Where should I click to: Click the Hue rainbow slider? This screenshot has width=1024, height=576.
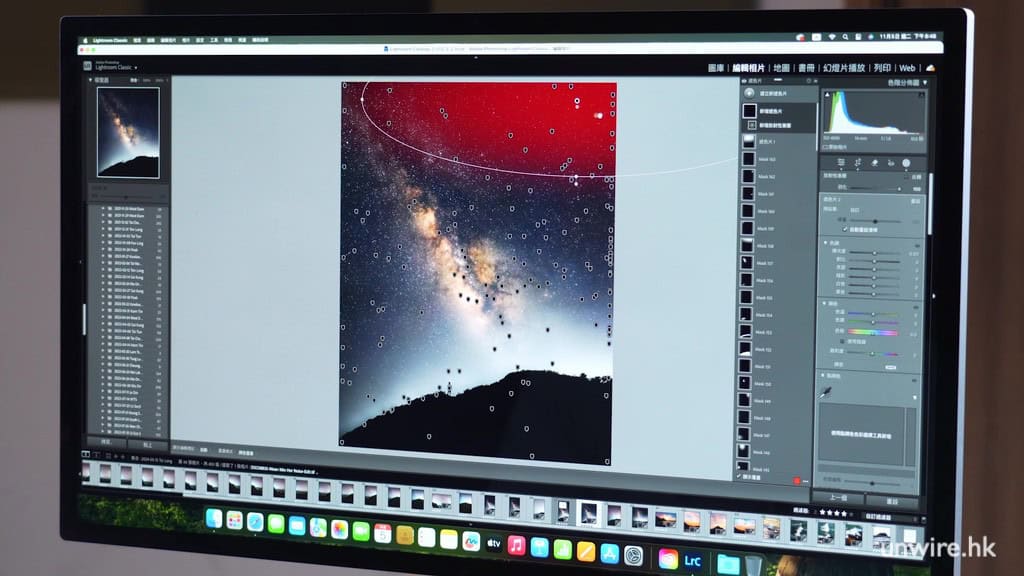873,331
